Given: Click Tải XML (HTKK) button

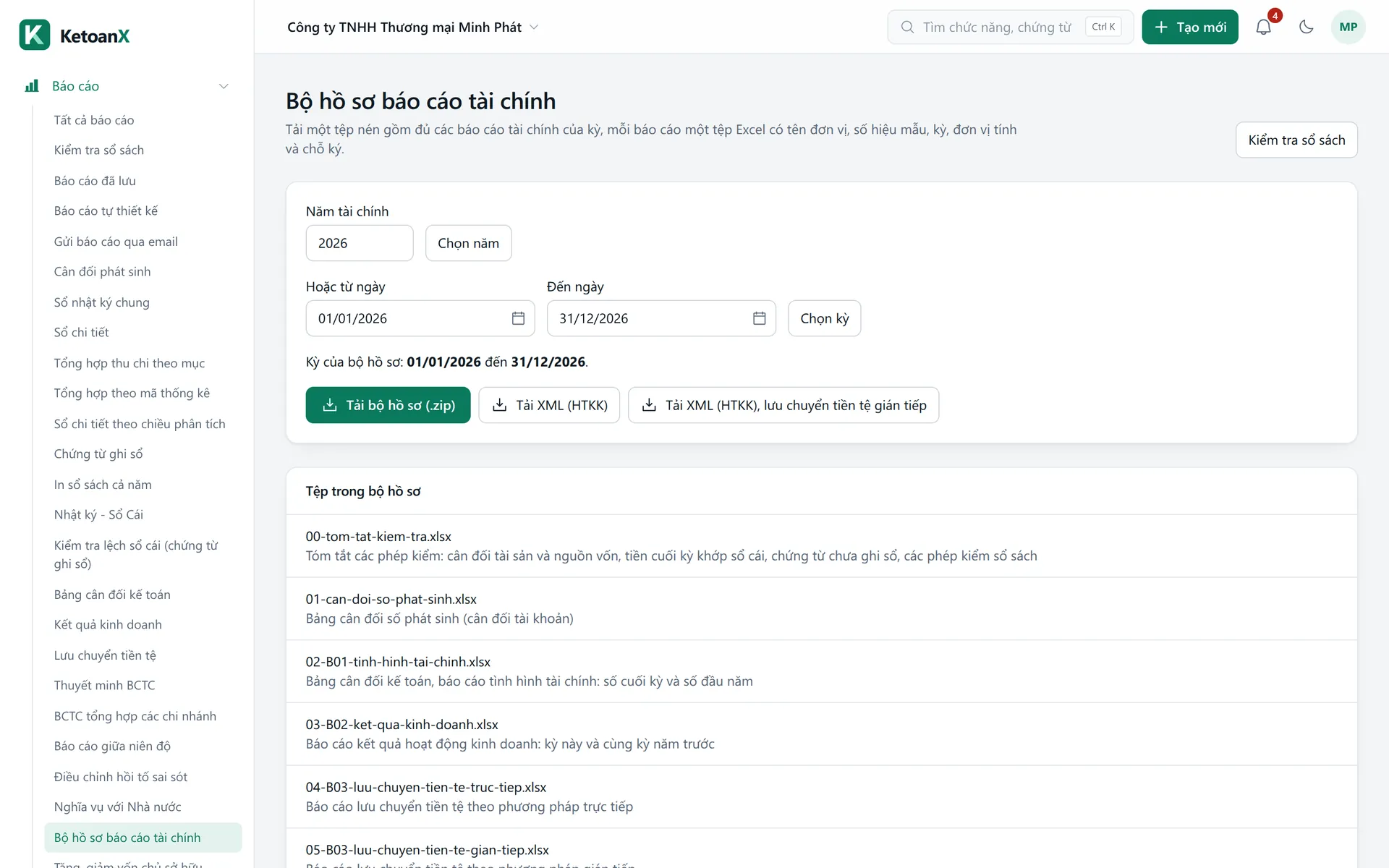Looking at the screenshot, I should pos(549,405).
